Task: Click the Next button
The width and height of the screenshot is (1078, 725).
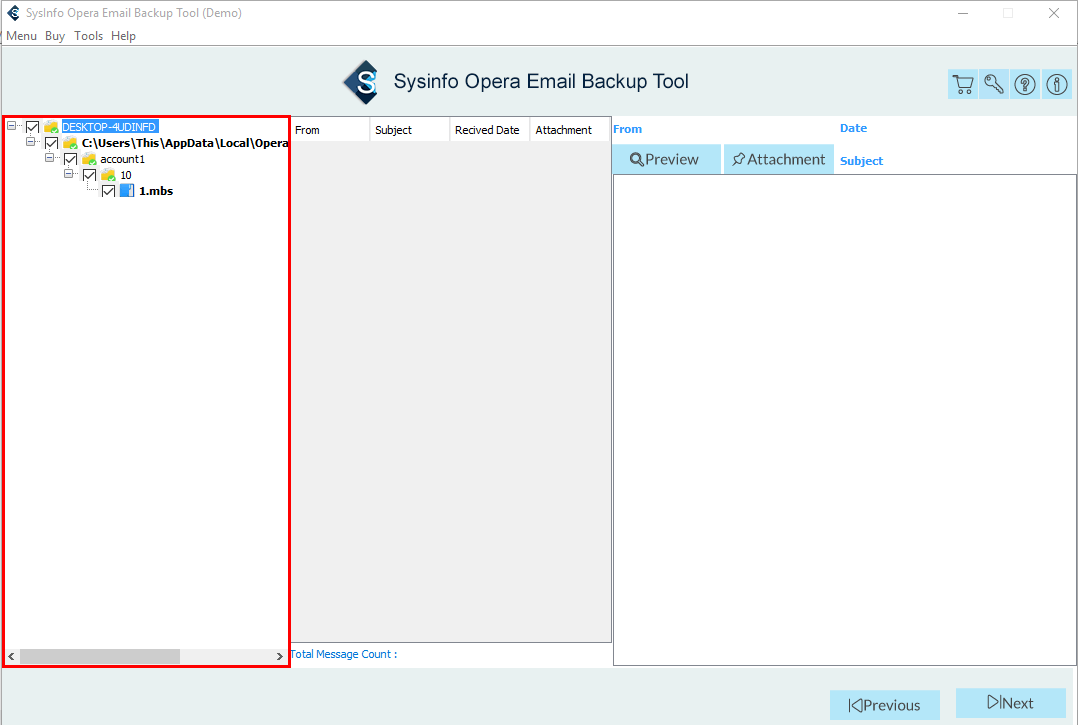Action: pos(1011,703)
